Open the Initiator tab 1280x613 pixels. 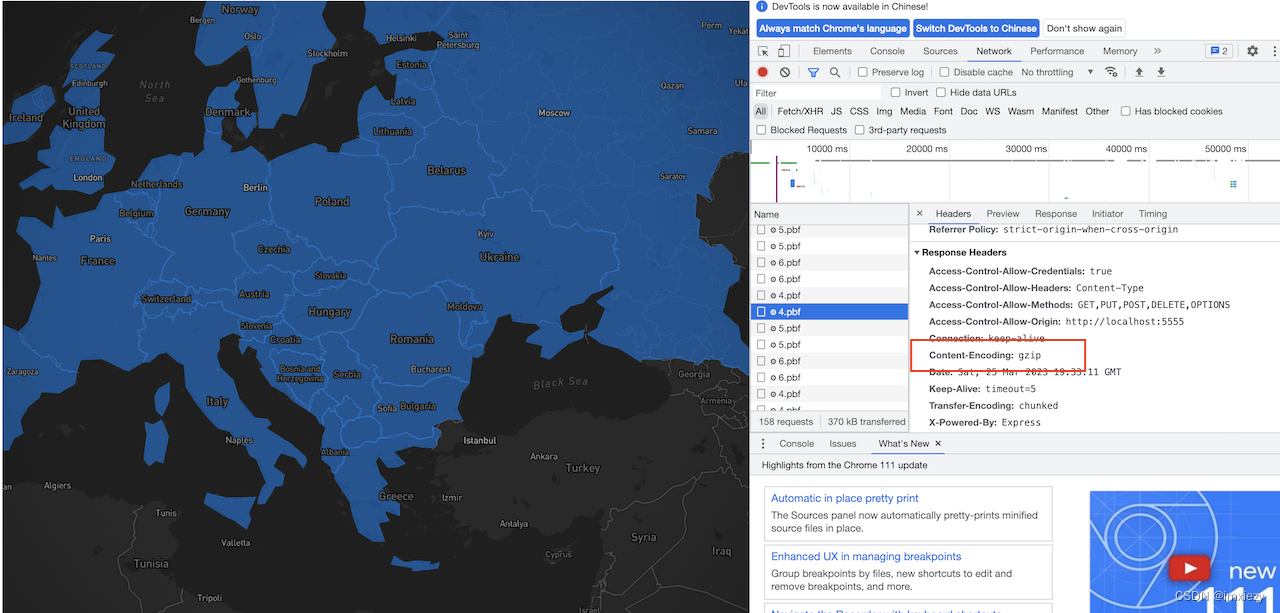click(x=1107, y=213)
